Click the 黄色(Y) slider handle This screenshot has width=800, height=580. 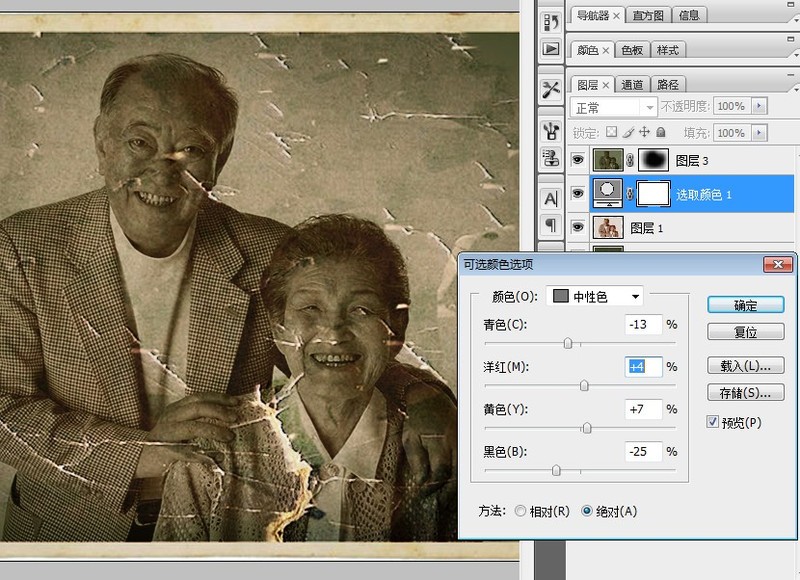coord(587,428)
